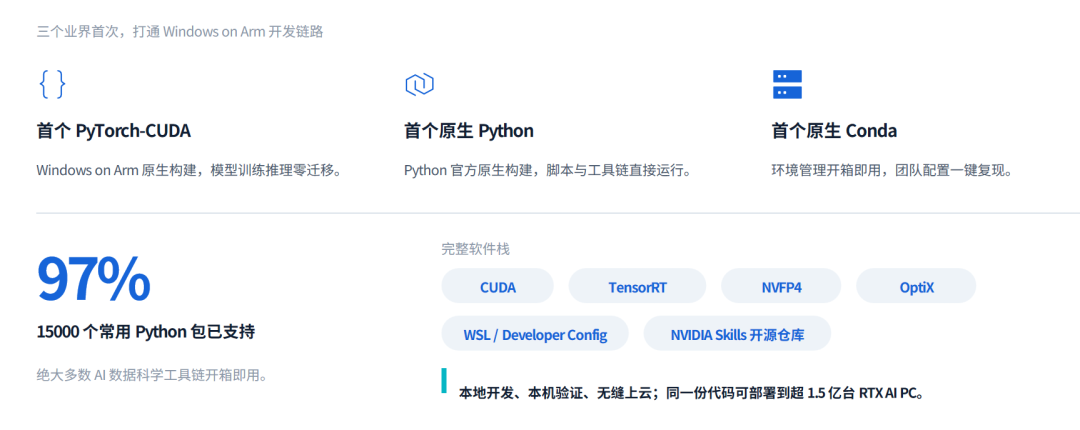Select the OptiX pill

(916, 286)
